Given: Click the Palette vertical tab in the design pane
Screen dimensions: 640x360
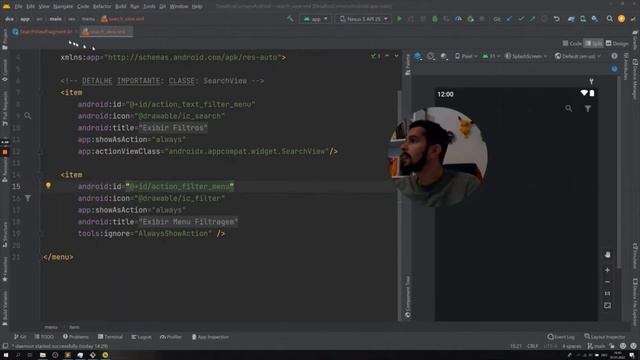Looking at the screenshot, I should (407, 64).
